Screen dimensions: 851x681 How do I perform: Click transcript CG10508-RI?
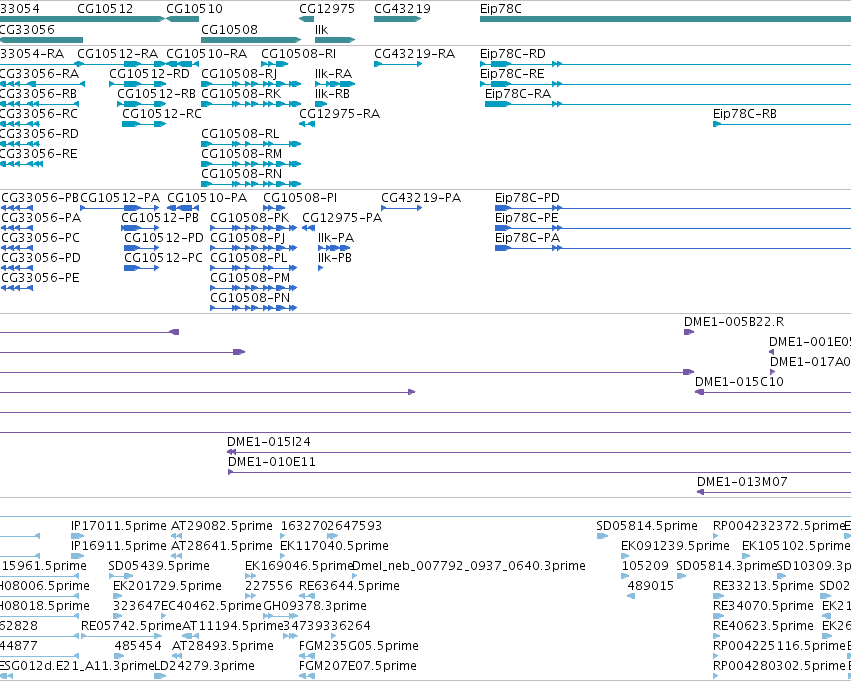pyautogui.click(x=299, y=54)
